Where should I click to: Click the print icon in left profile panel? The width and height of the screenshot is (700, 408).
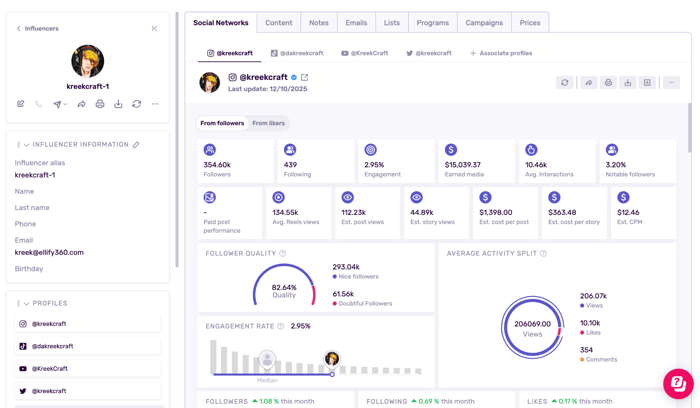pos(99,104)
